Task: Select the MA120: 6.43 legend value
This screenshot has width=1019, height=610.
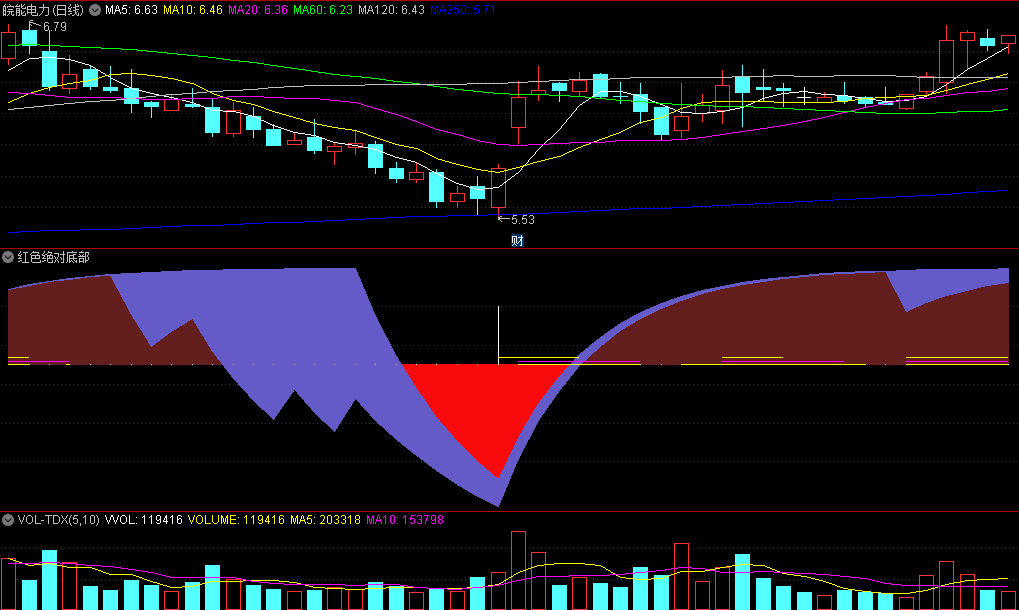Action: (x=391, y=10)
